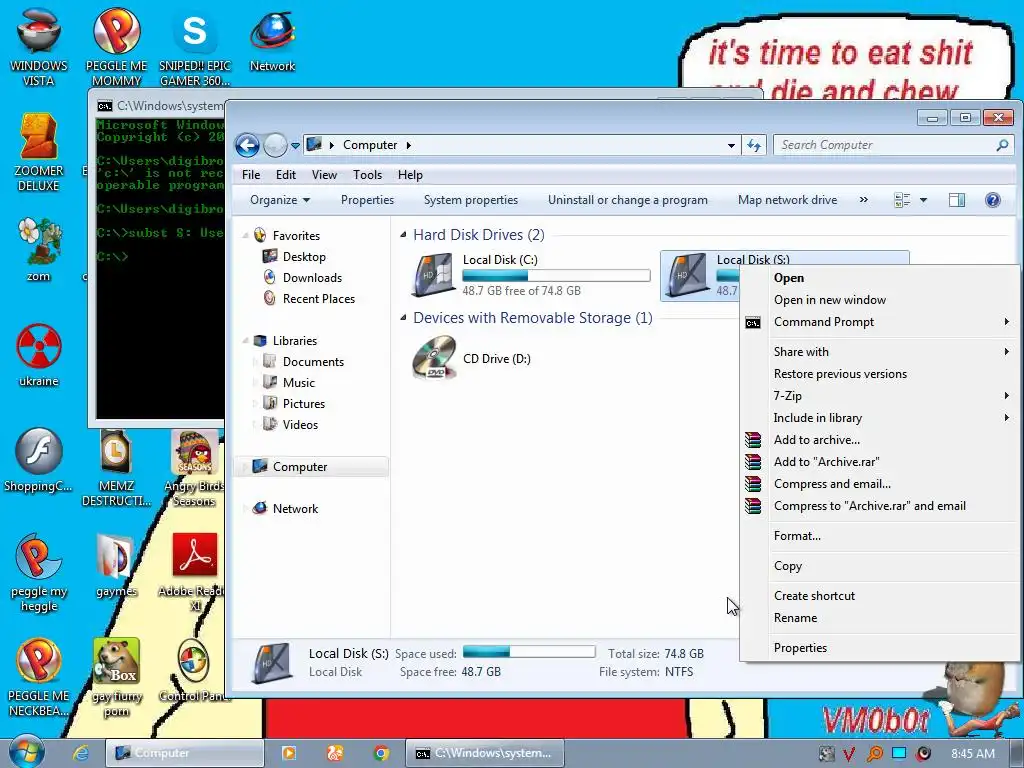
Task: Select the Documents library
Action: pos(313,362)
